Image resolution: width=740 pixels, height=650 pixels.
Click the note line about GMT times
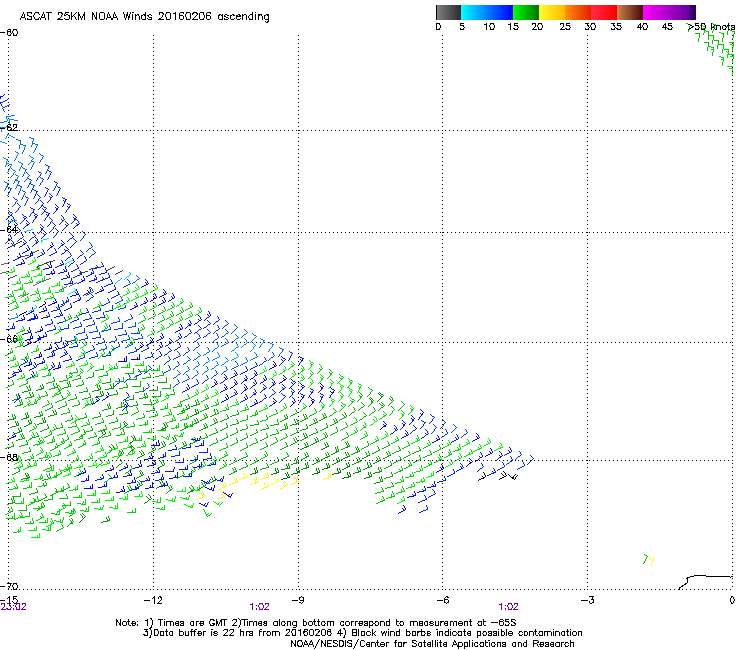coord(316,623)
